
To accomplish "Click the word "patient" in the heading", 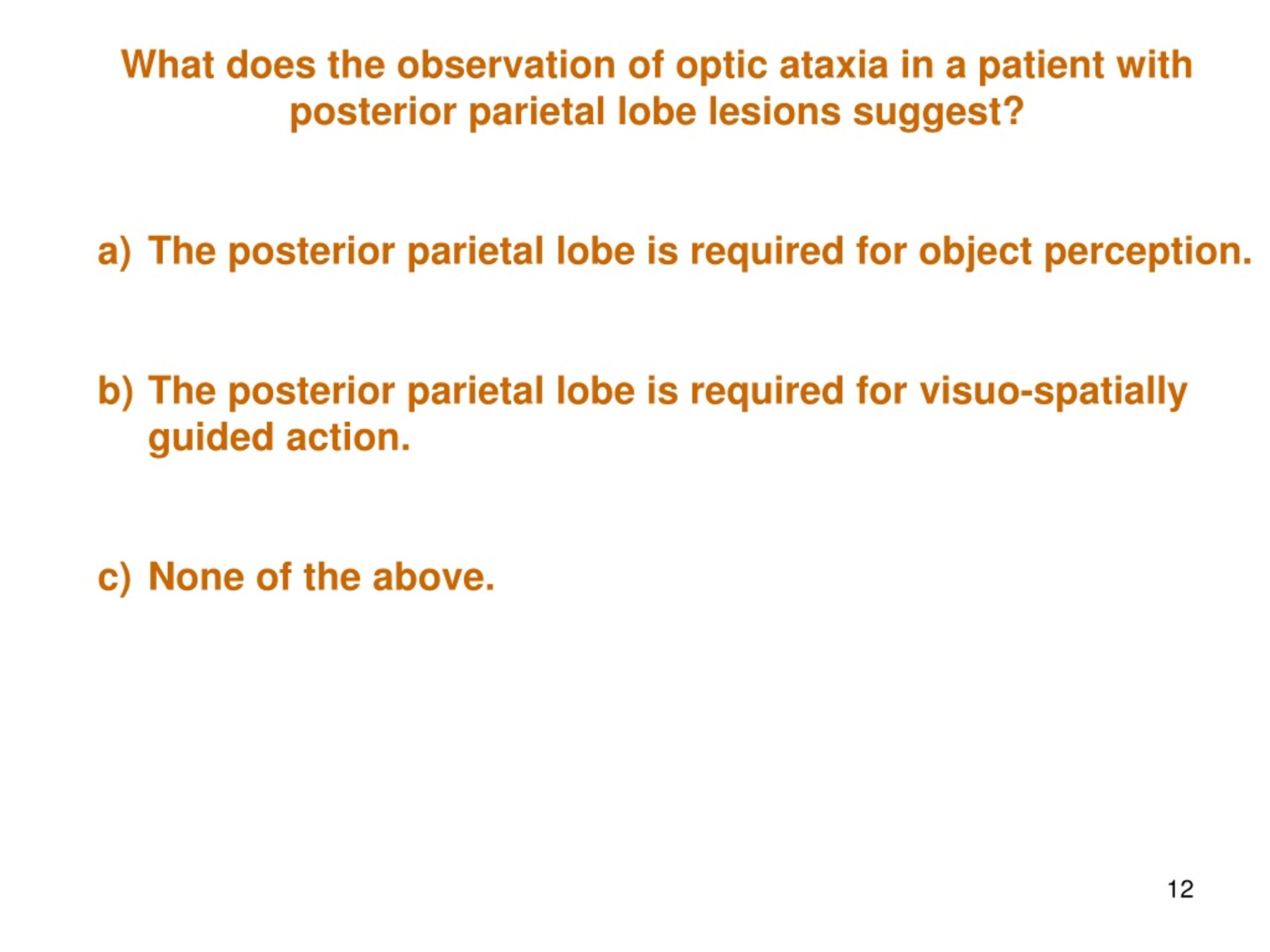I will (x=1041, y=65).
